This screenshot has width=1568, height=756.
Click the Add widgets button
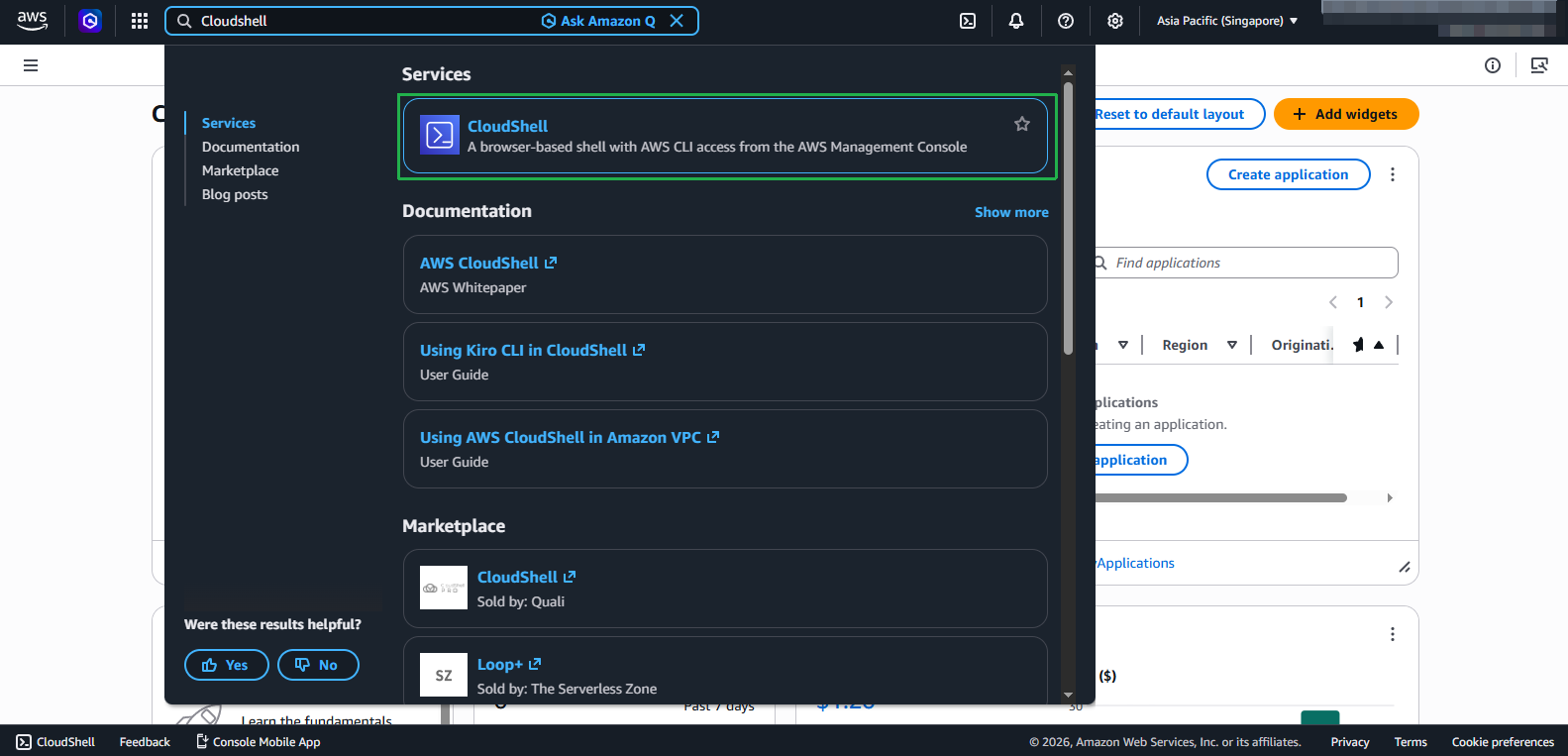tap(1346, 114)
